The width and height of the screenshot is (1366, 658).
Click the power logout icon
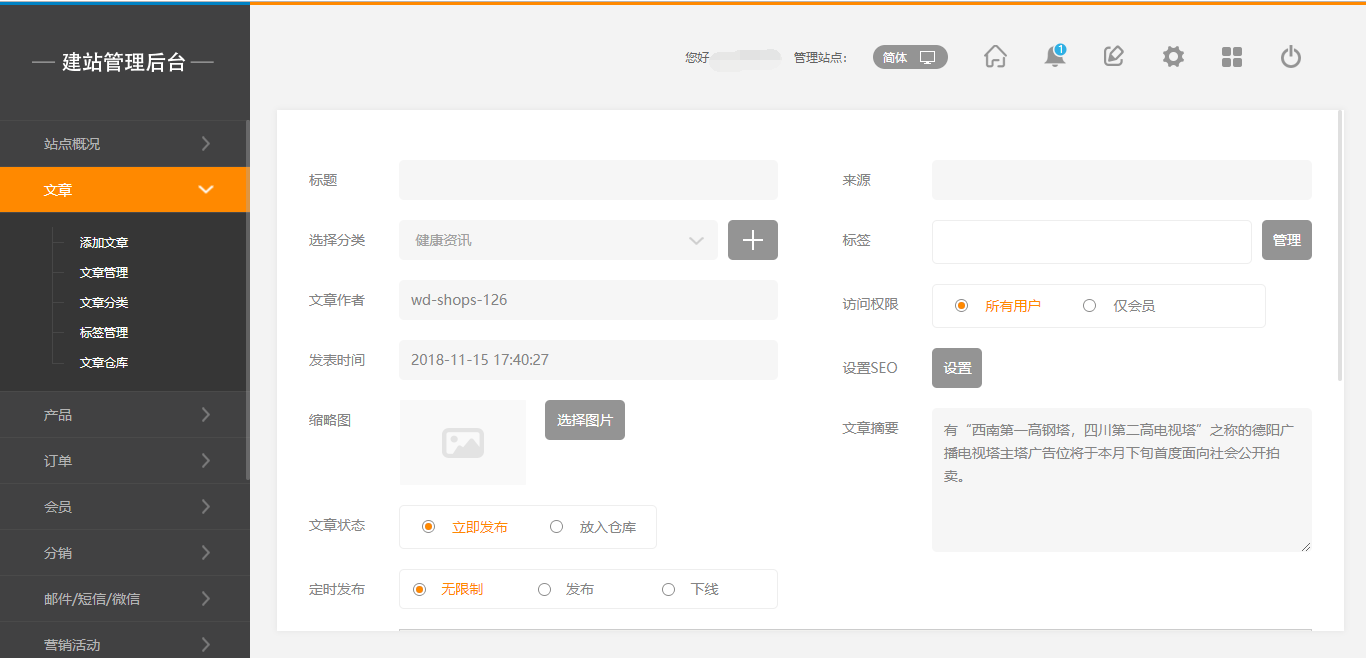[1291, 57]
